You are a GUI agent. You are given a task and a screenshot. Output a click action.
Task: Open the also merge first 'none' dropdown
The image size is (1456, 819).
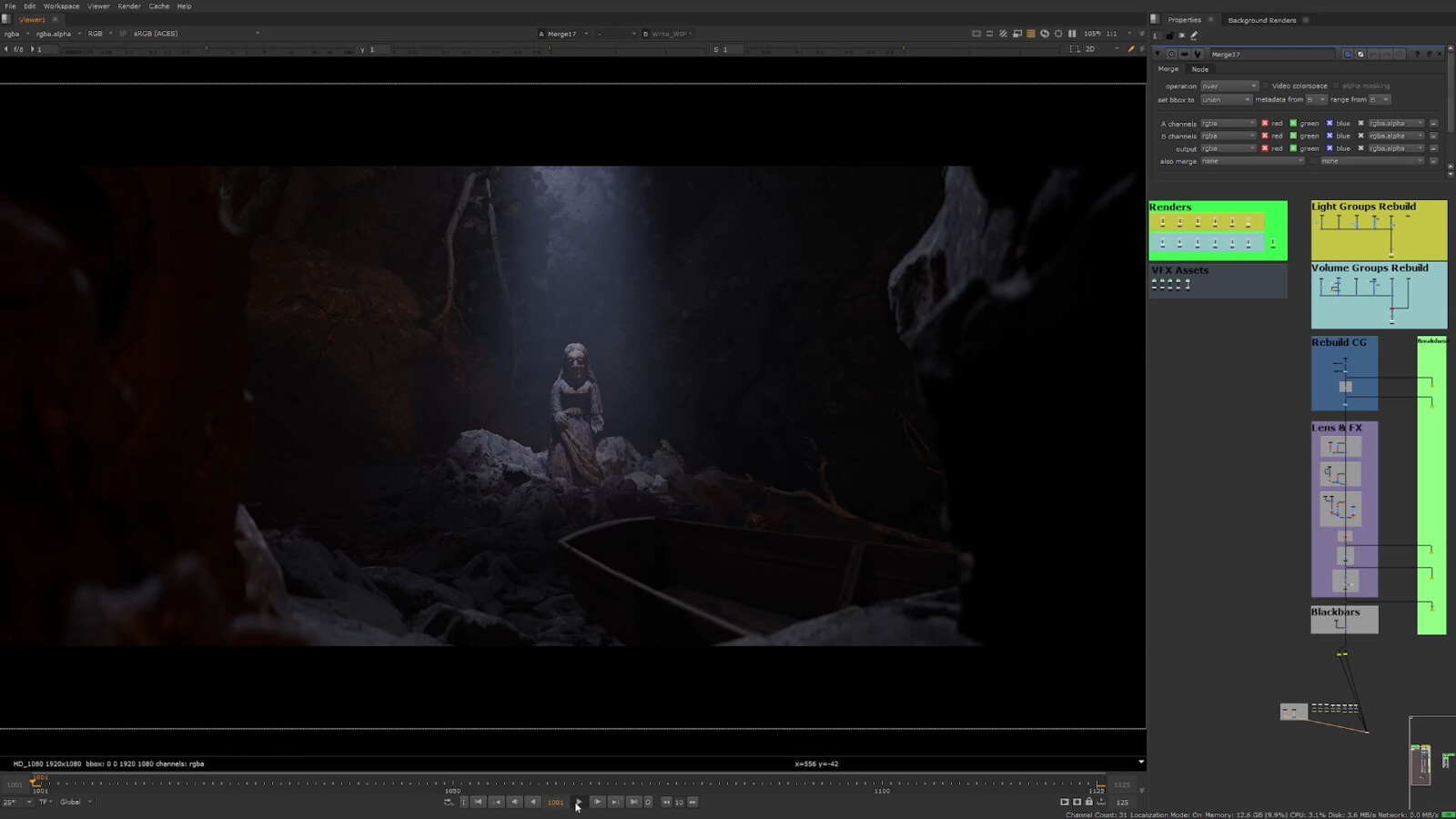coord(1251,161)
